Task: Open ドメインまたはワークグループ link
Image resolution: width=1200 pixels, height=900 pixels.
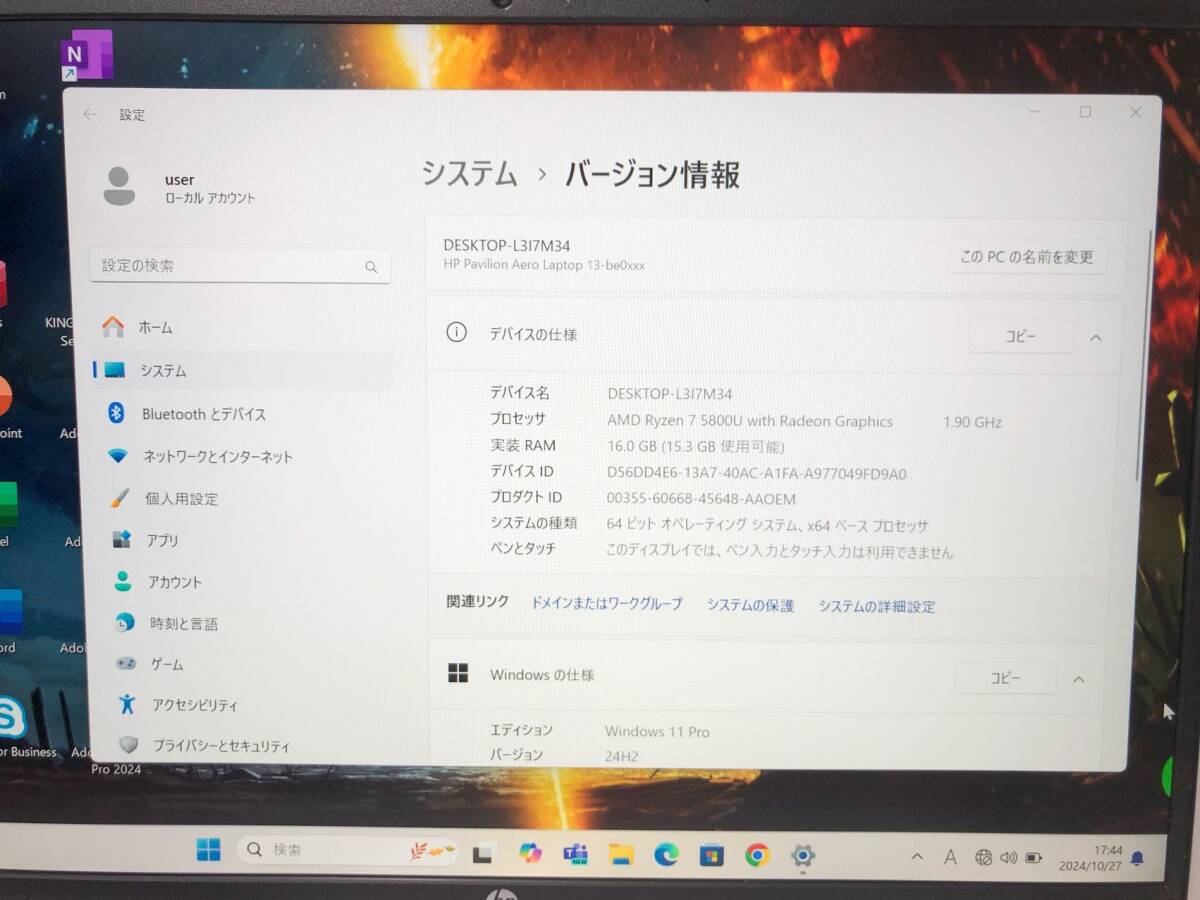Action: [606, 603]
